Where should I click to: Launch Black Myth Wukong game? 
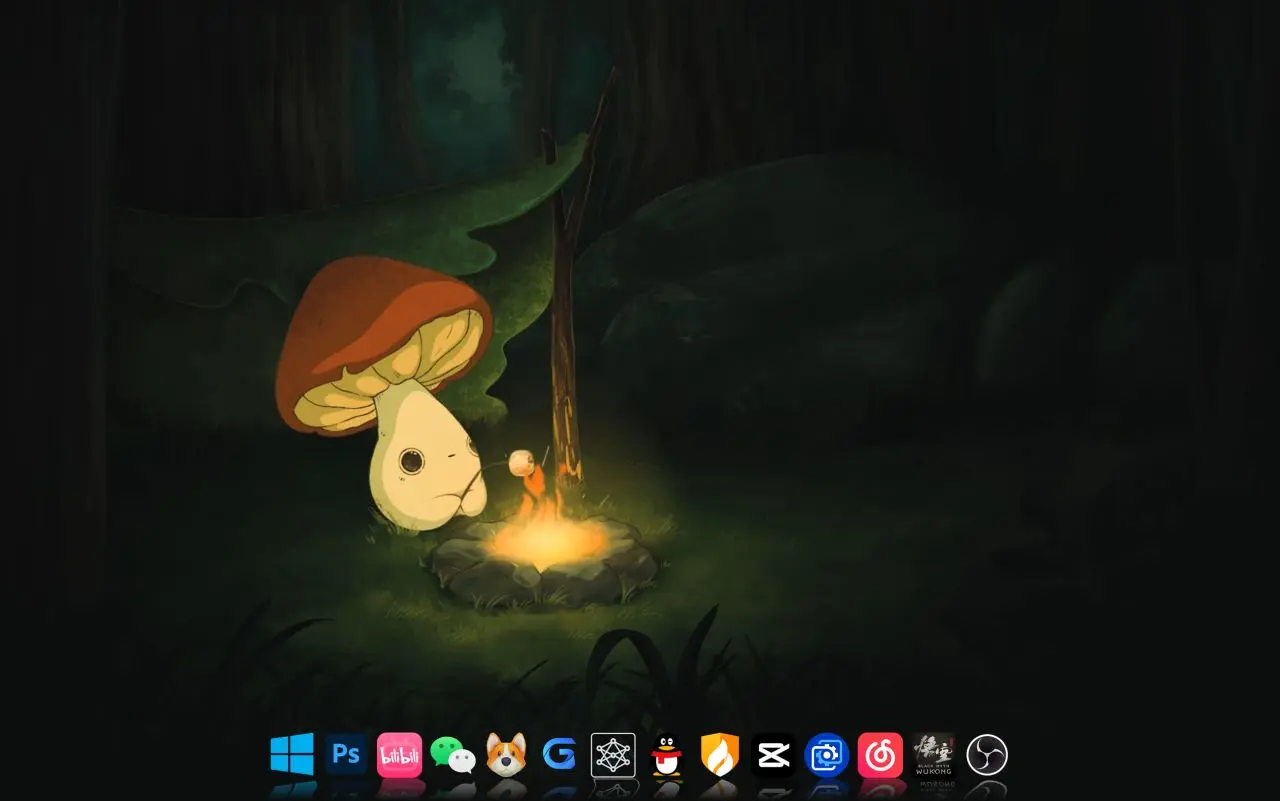tap(934, 755)
